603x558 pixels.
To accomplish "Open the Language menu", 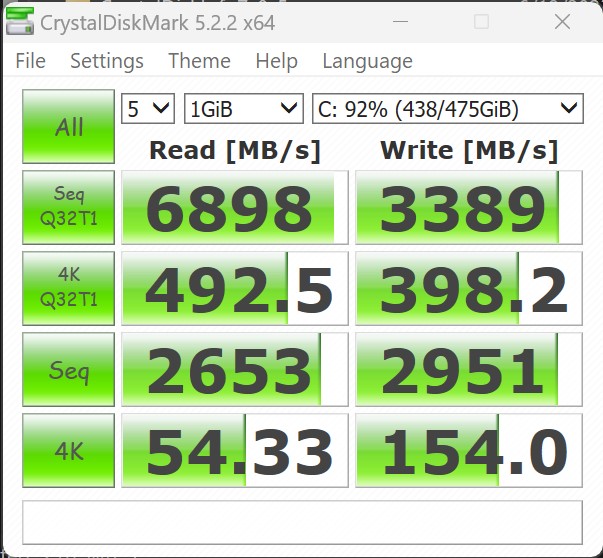I will coord(367,62).
